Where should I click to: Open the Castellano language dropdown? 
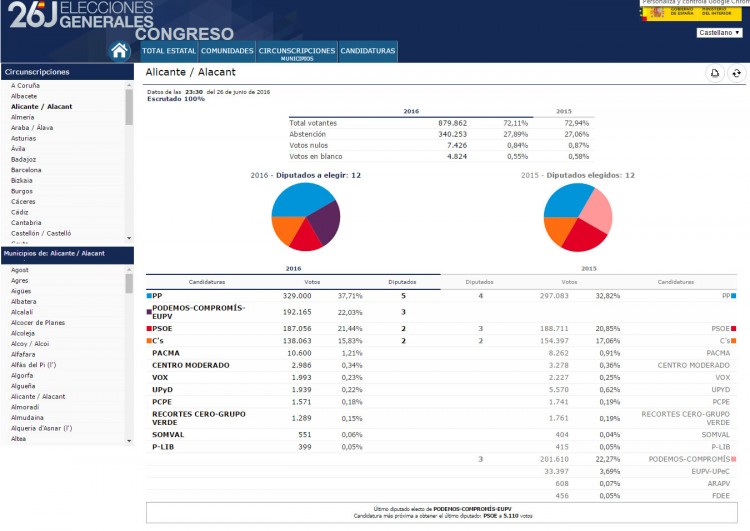[719, 33]
